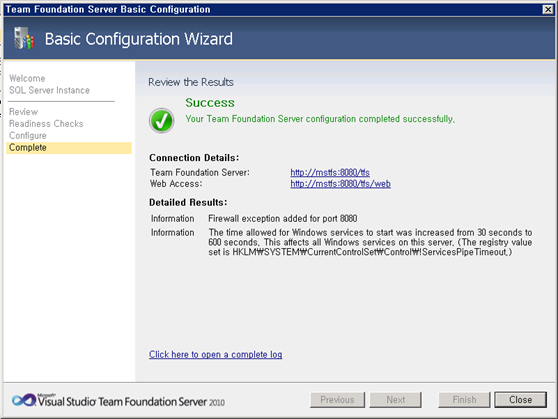Click the green 'Success' title text
The height and width of the screenshot is (419, 558).
click(x=210, y=103)
